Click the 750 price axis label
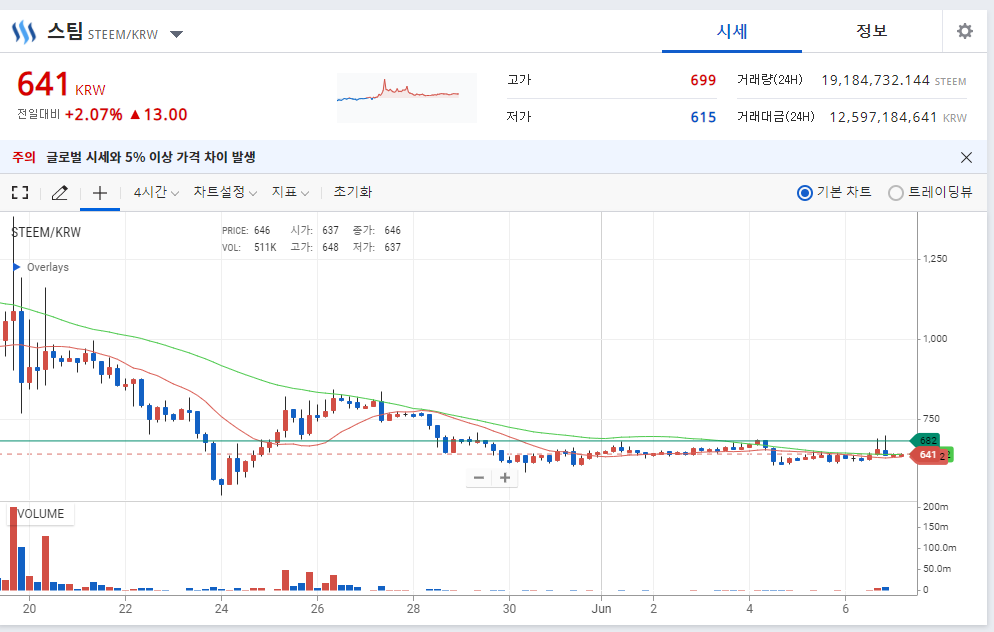The image size is (994, 632). tap(931, 418)
